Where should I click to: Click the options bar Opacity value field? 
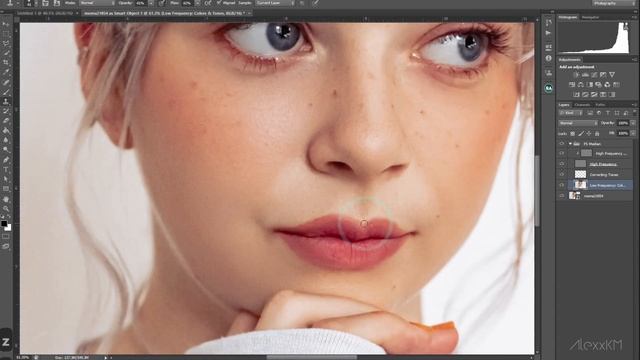(141, 3)
